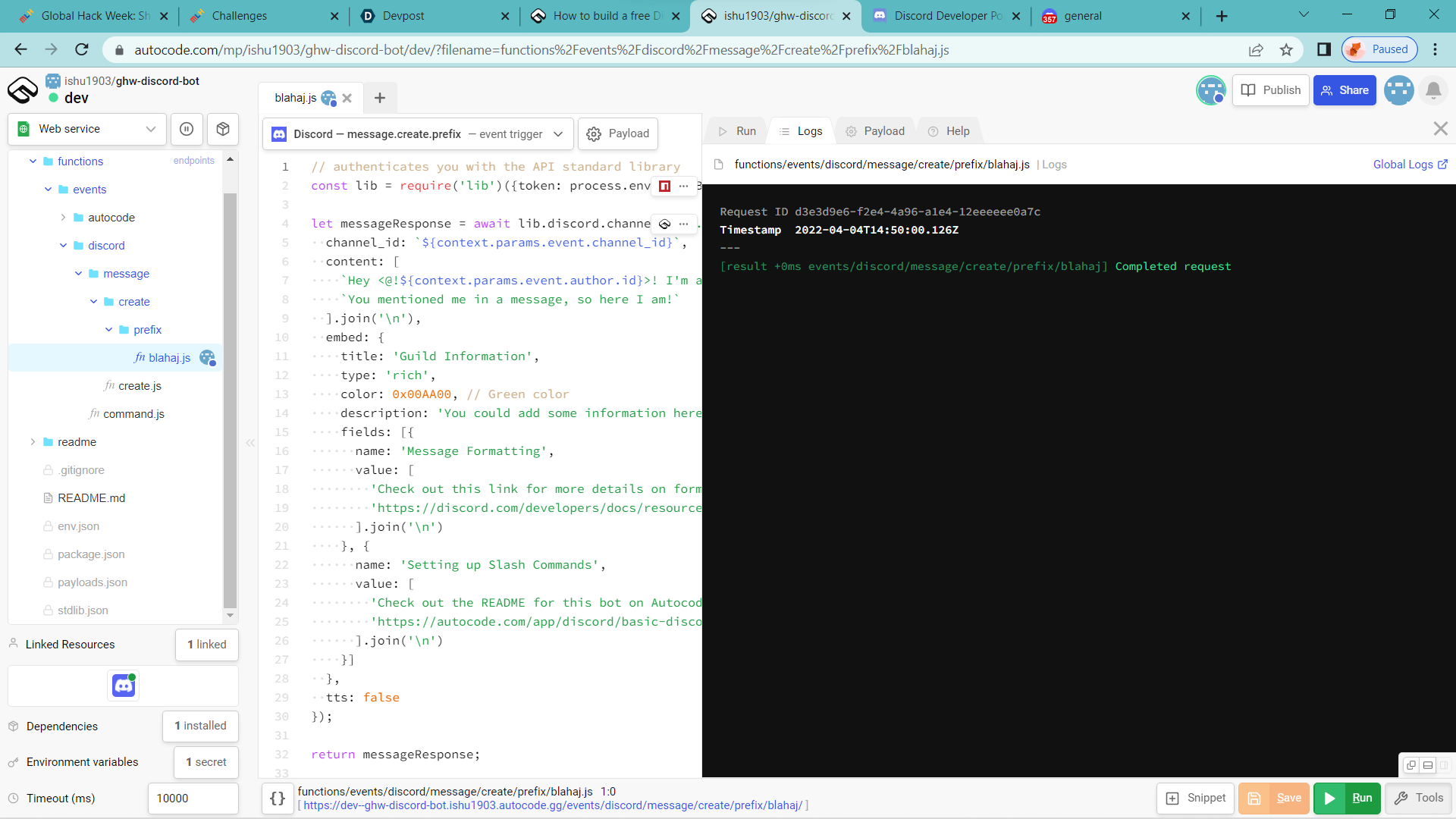Click the Discord icon in Linked Resources panel
1456x819 pixels.
click(x=123, y=686)
